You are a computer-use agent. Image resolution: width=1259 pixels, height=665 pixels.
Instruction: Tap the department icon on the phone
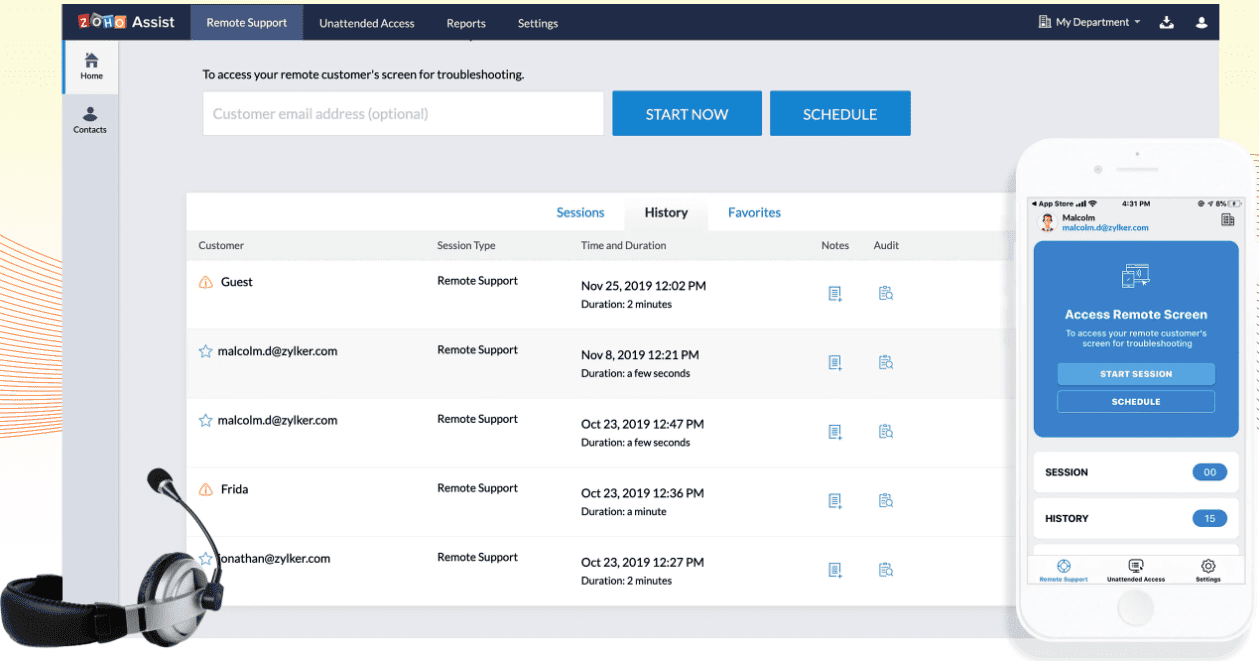[1227, 220]
